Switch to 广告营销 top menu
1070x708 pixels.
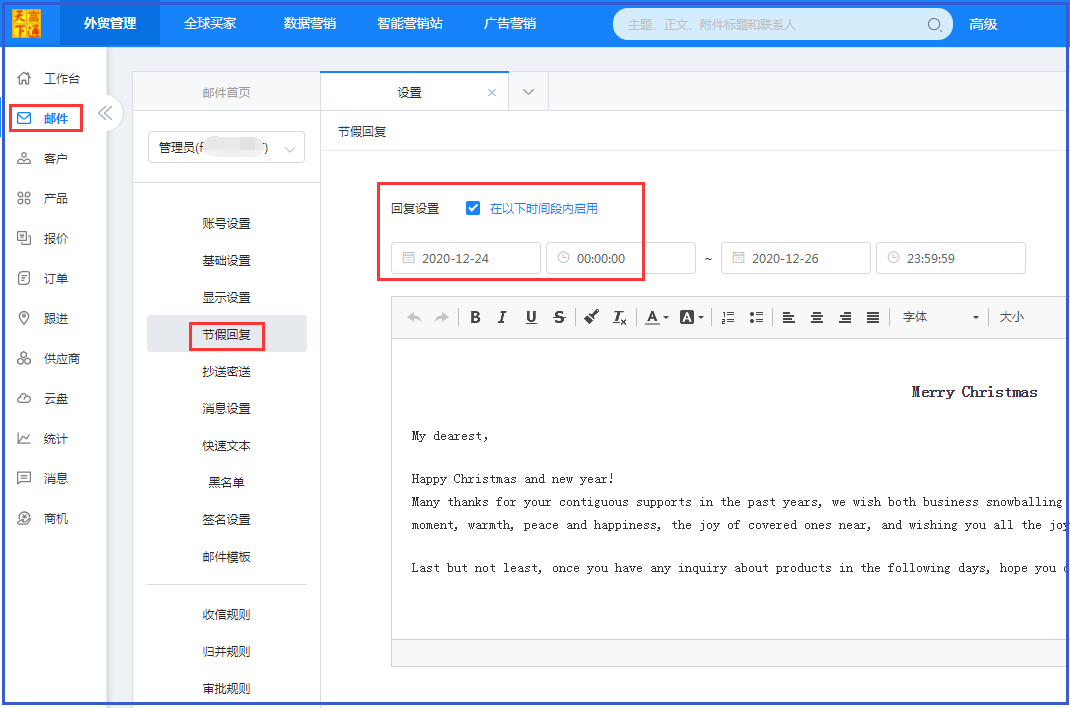tap(510, 23)
